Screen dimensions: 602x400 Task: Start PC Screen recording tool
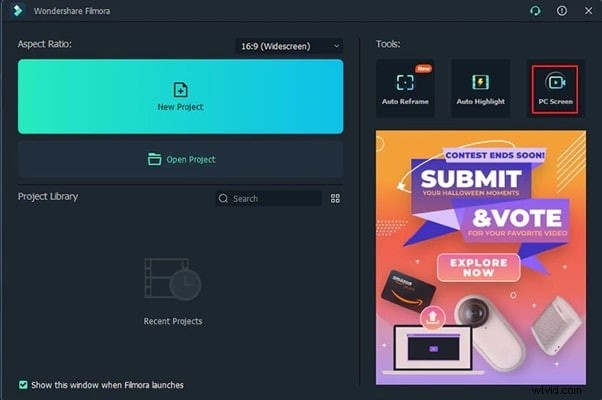(555, 89)
